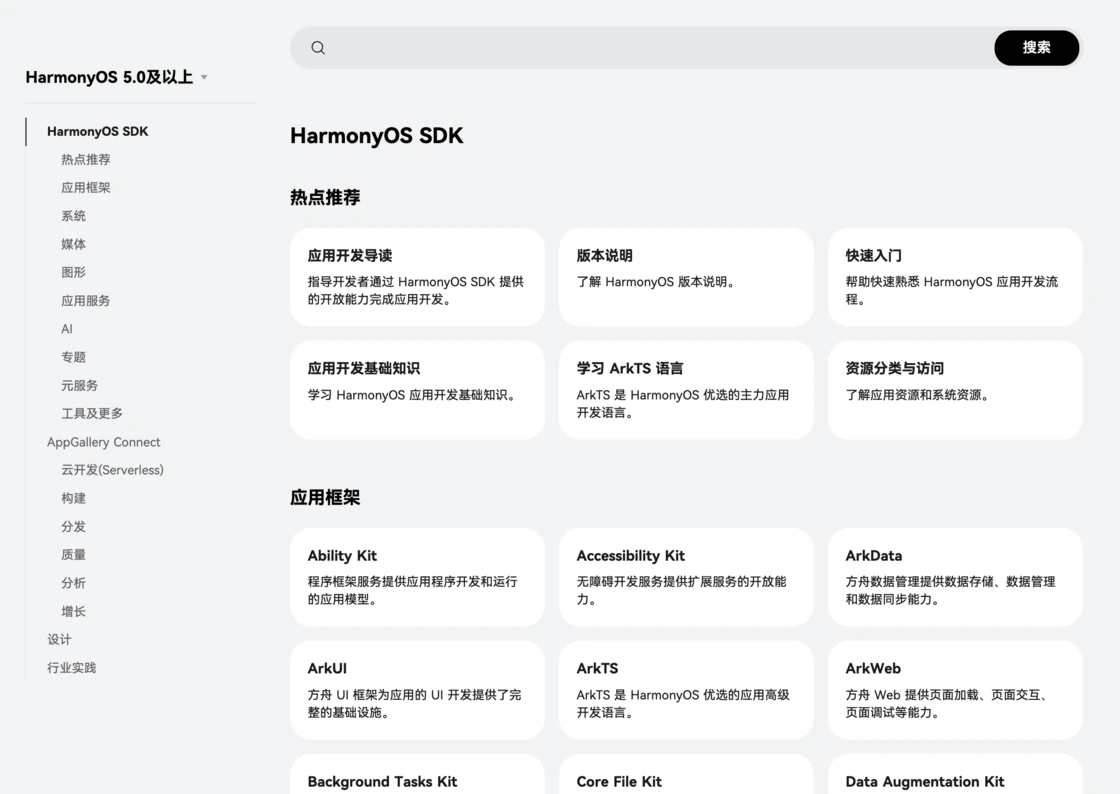Click the magnifier icon in search bar
This screenshot has width=1120, height=794.
[318, 48]
